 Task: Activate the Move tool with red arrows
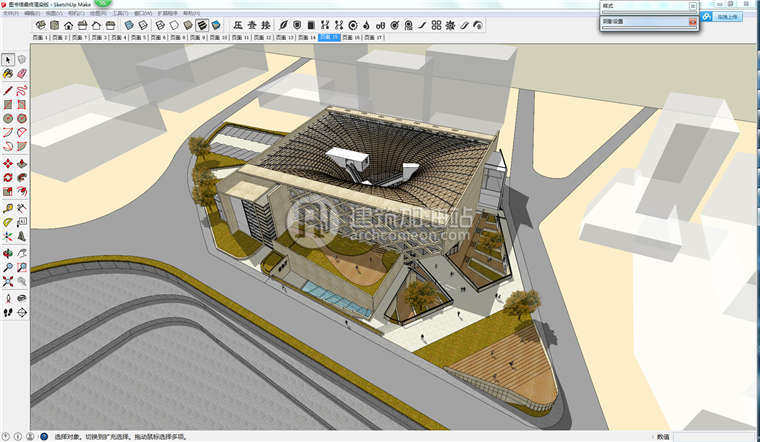[8, 164]
